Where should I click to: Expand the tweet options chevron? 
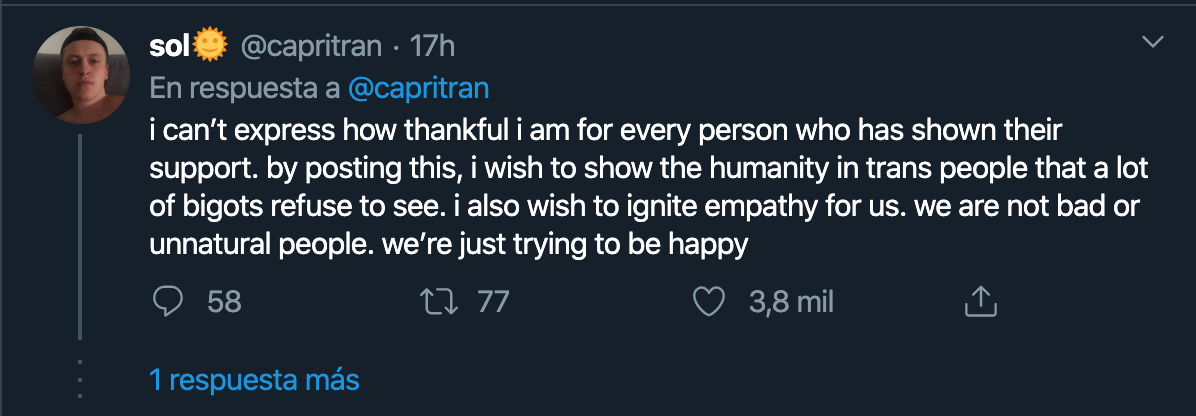[1153, 42]
